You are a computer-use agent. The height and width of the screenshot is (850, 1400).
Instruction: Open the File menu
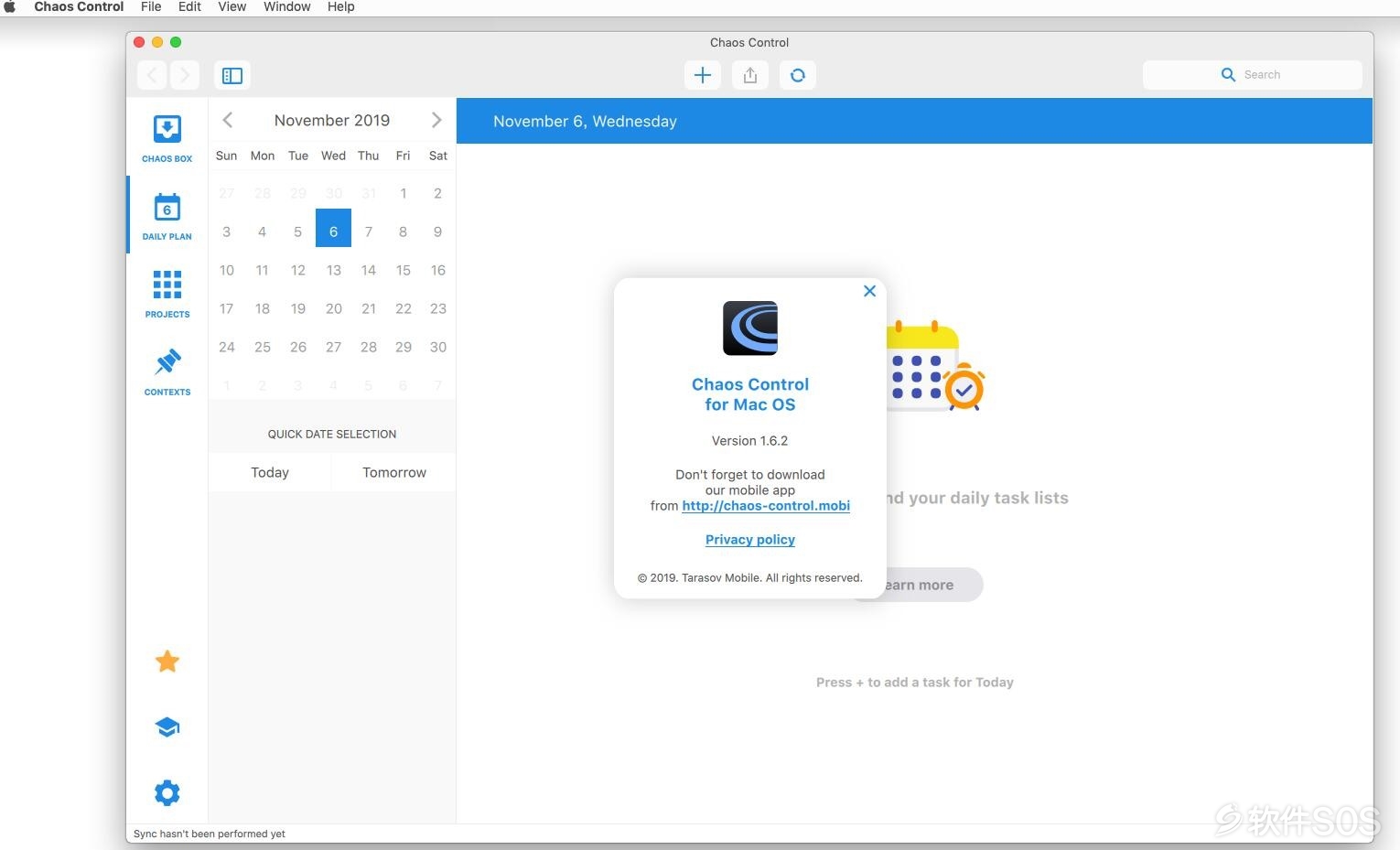click(x=151, y=6)
